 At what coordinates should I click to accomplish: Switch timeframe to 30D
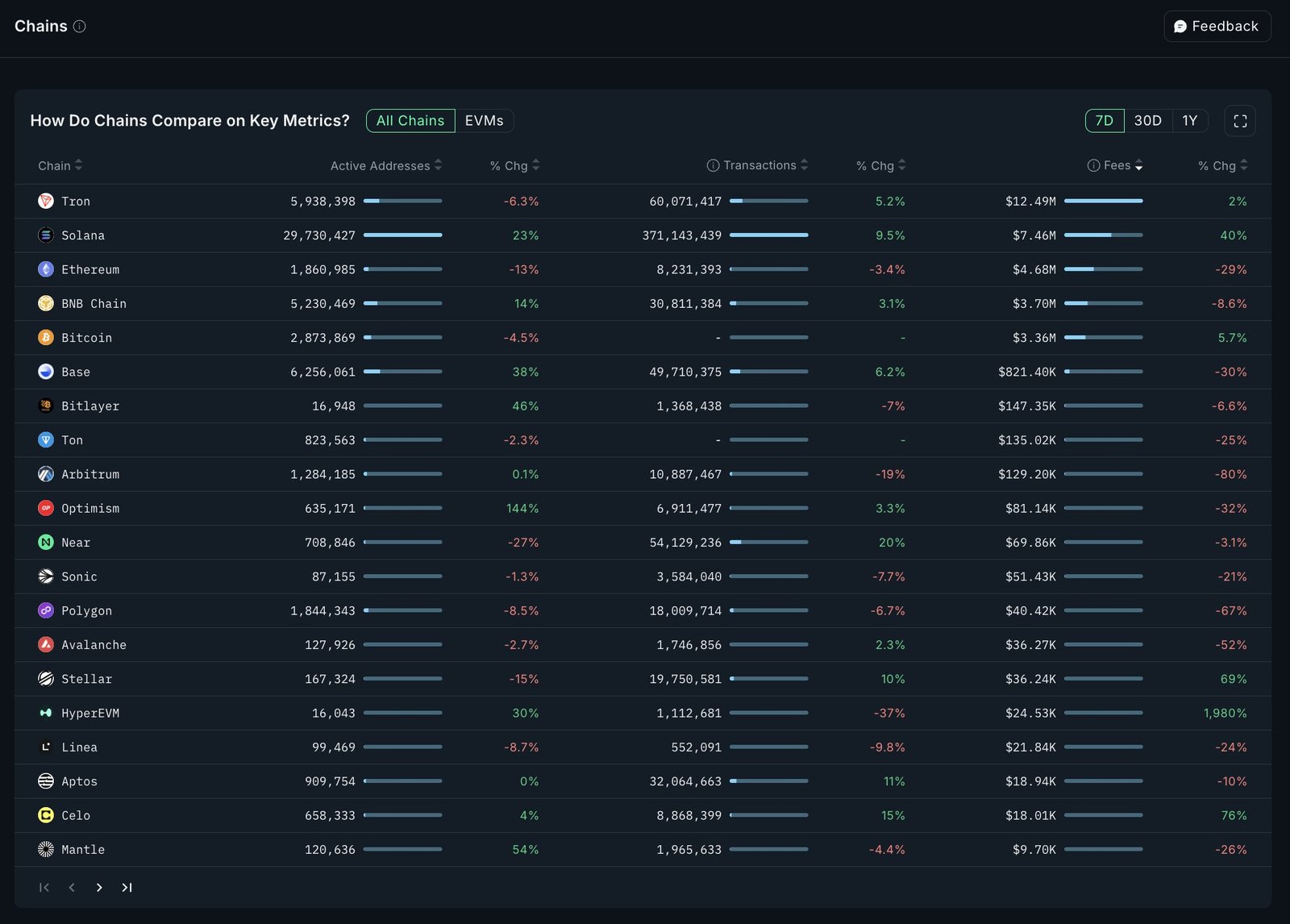point(1147,121)
